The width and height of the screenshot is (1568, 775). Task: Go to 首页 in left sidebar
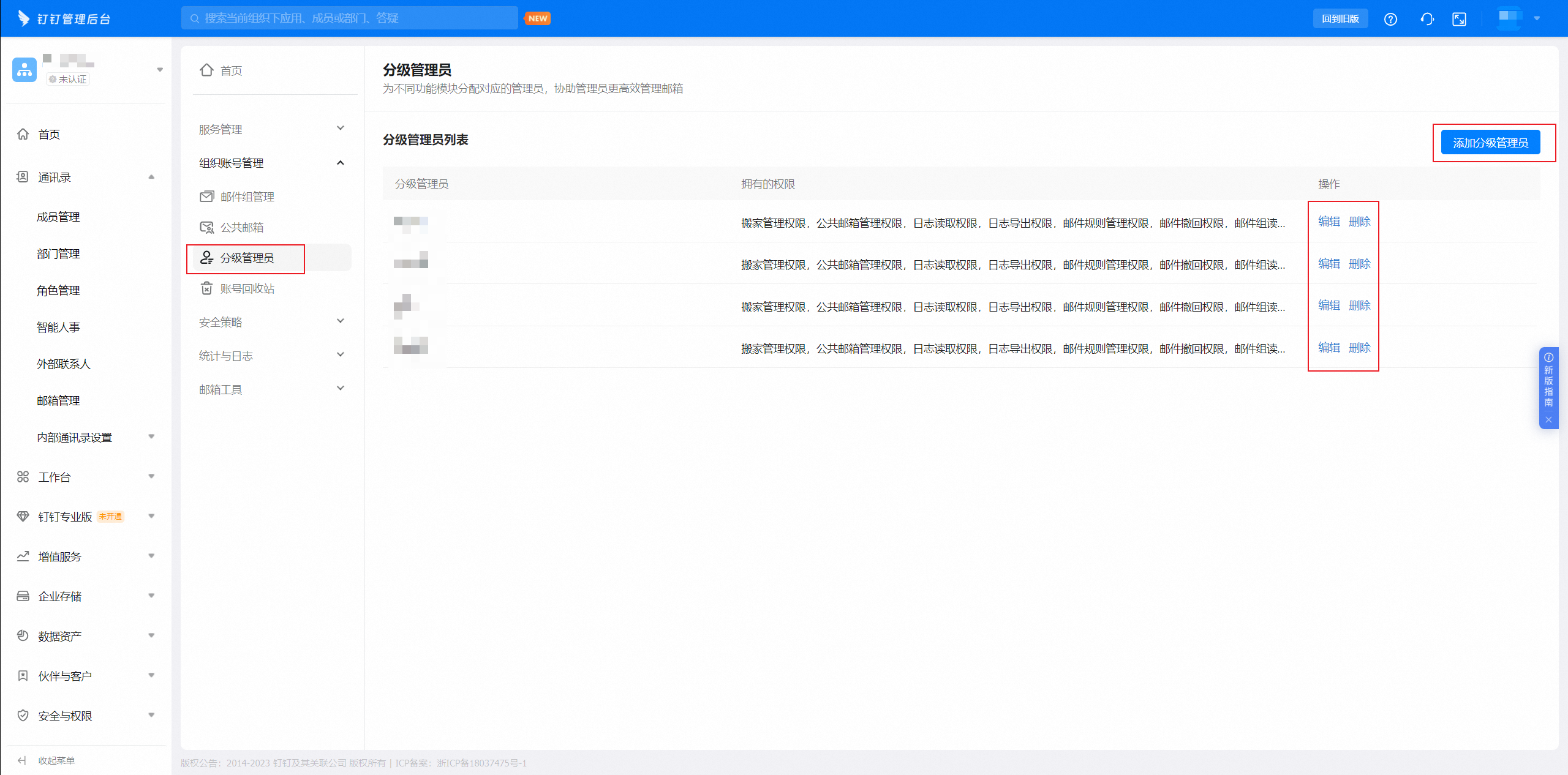pyautogui.click(x=49, y=134)
